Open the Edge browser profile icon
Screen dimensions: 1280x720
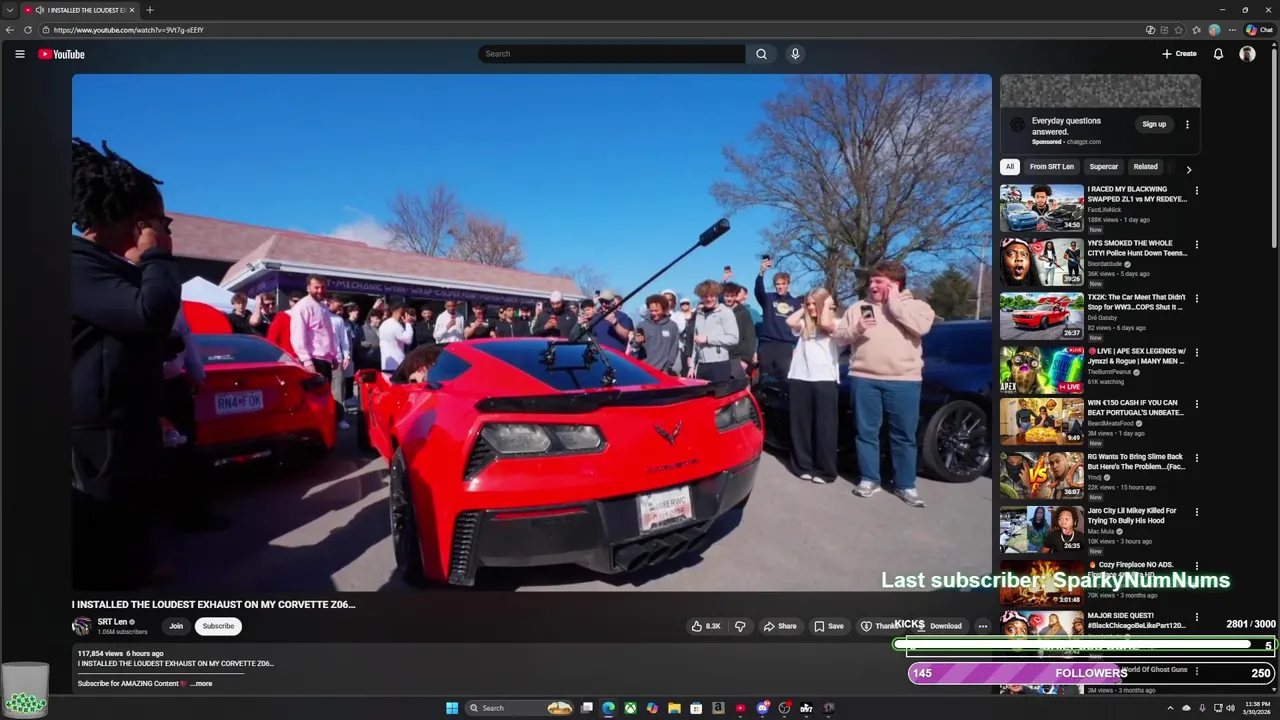1214,30
